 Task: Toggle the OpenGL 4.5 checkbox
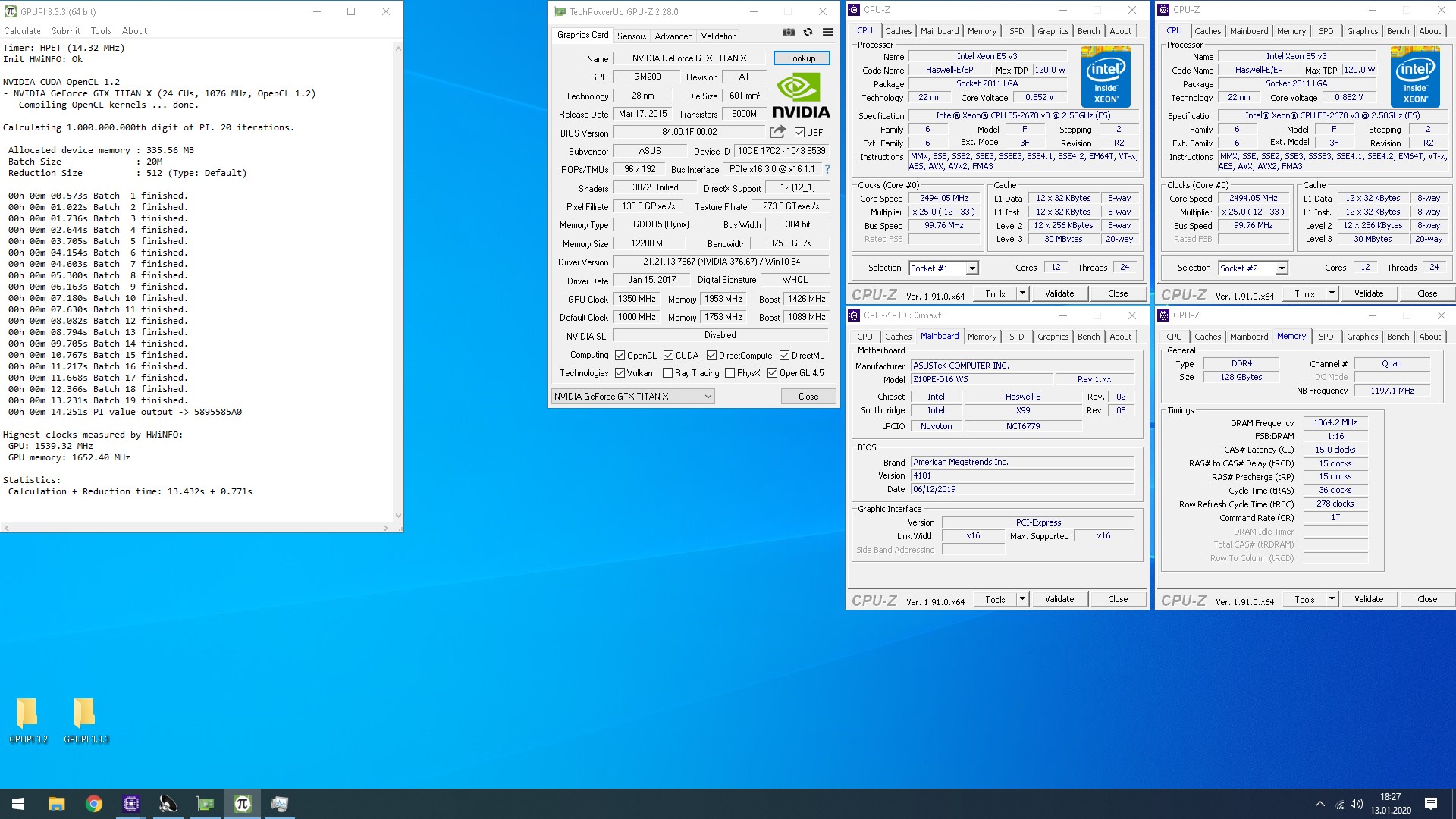[772, 373]
